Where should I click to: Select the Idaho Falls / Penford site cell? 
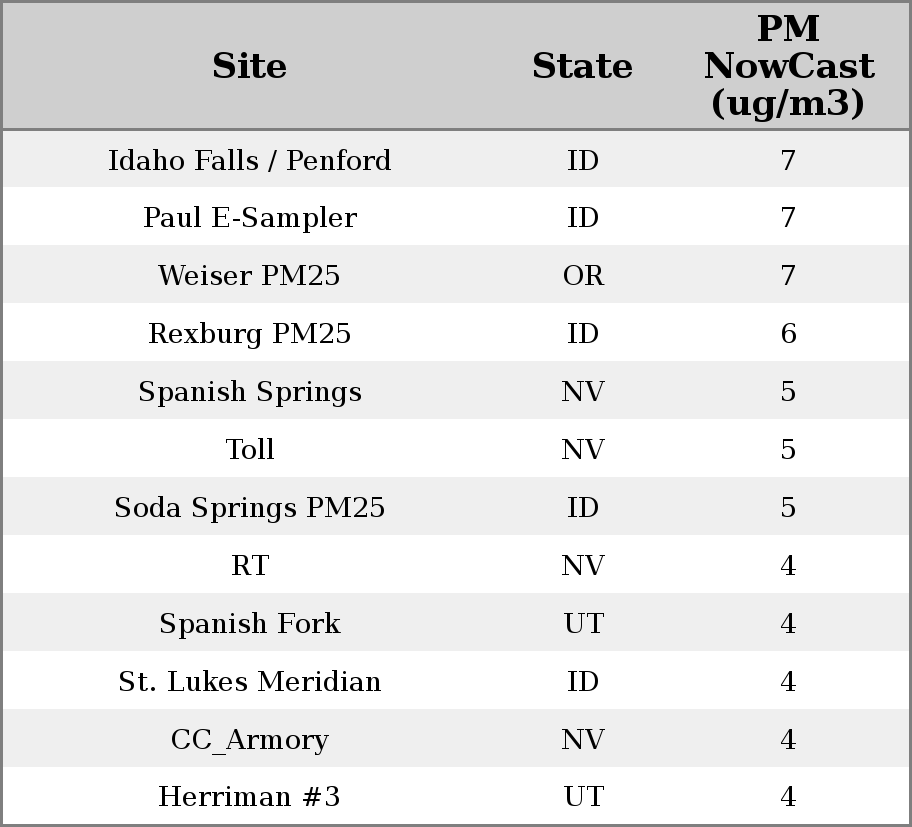tap(249, 161)
